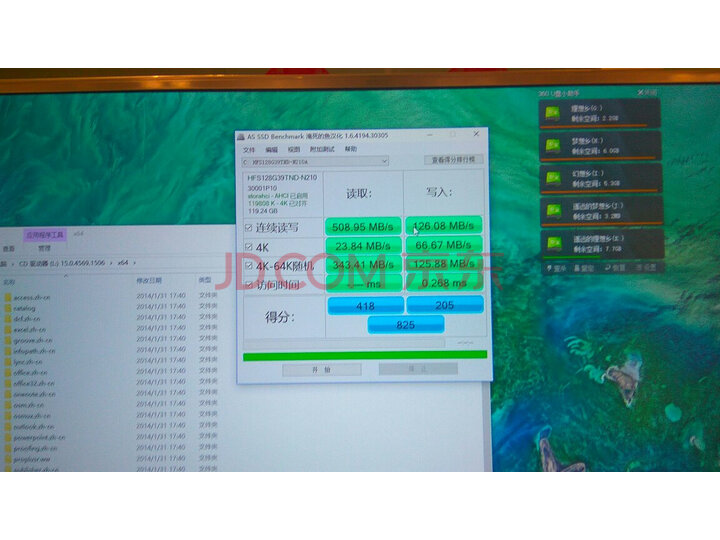Click x64 breadcrumb segment in Explorer address bar
Viewport: 720px width, 540px height.
(123, 263)
